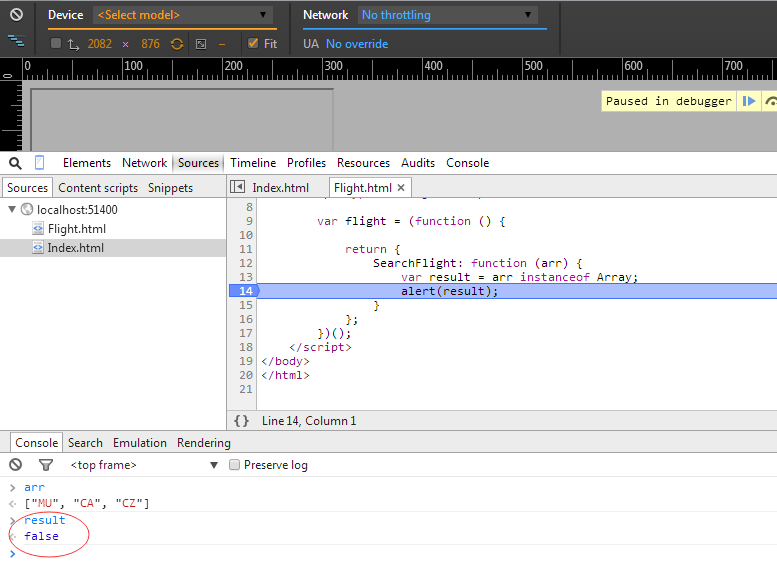The image size is (777, 569).
Task: Resume script execution in paused overlay
Action: [x=749, y=101]
